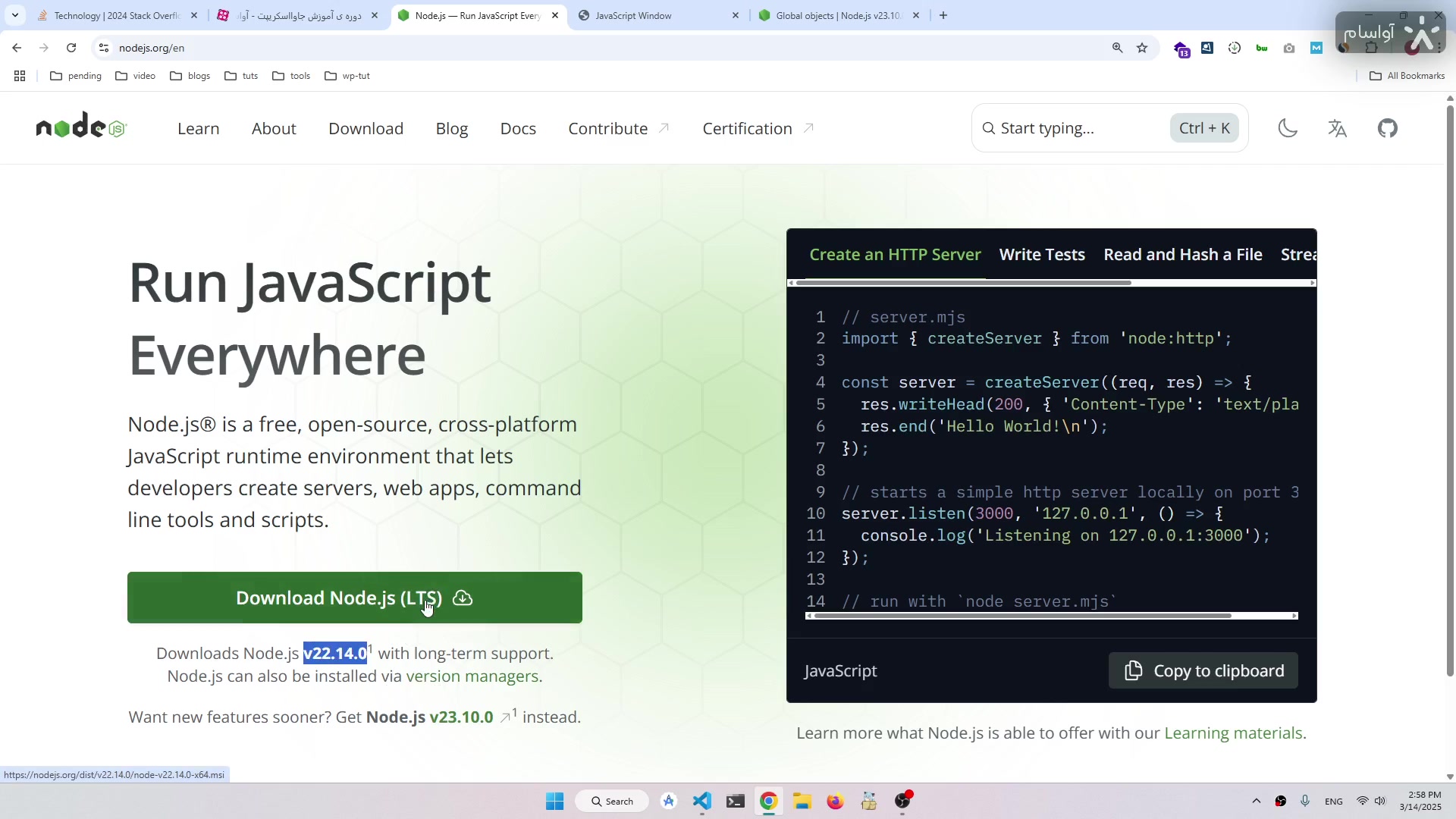Screen dimensions: 1456x819
Task: Open File Explorer from taskbar
Action: pos(802,801)
